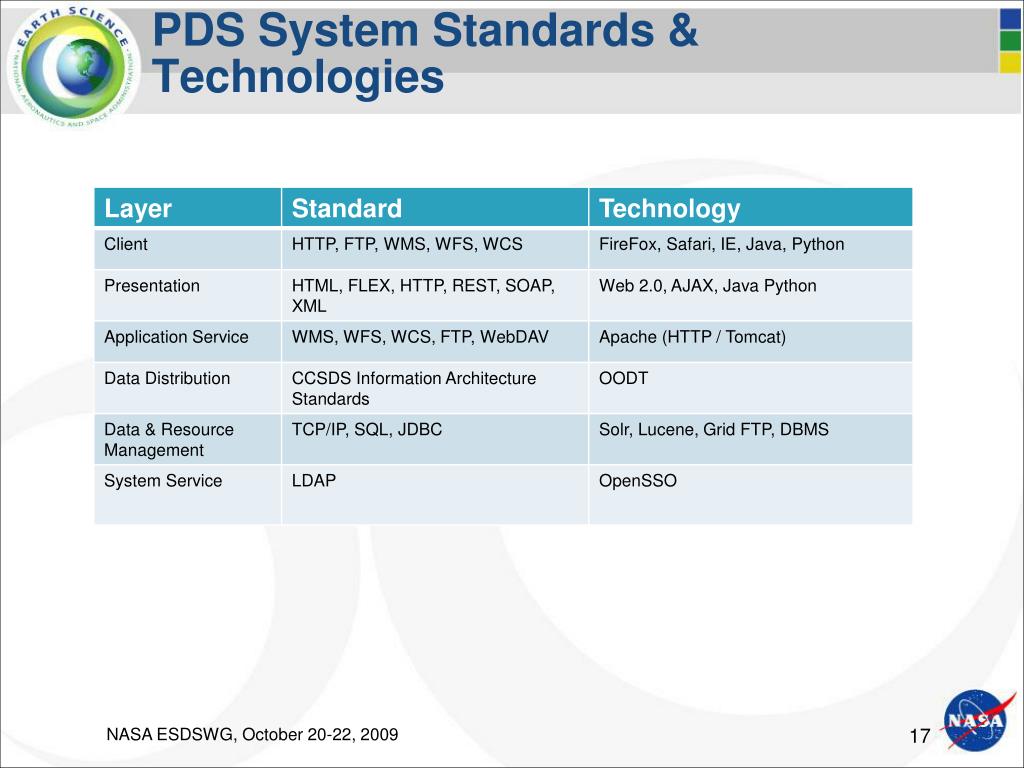Select 'TCP/IP, SQL, JDBC' cell

click(435, 439)
